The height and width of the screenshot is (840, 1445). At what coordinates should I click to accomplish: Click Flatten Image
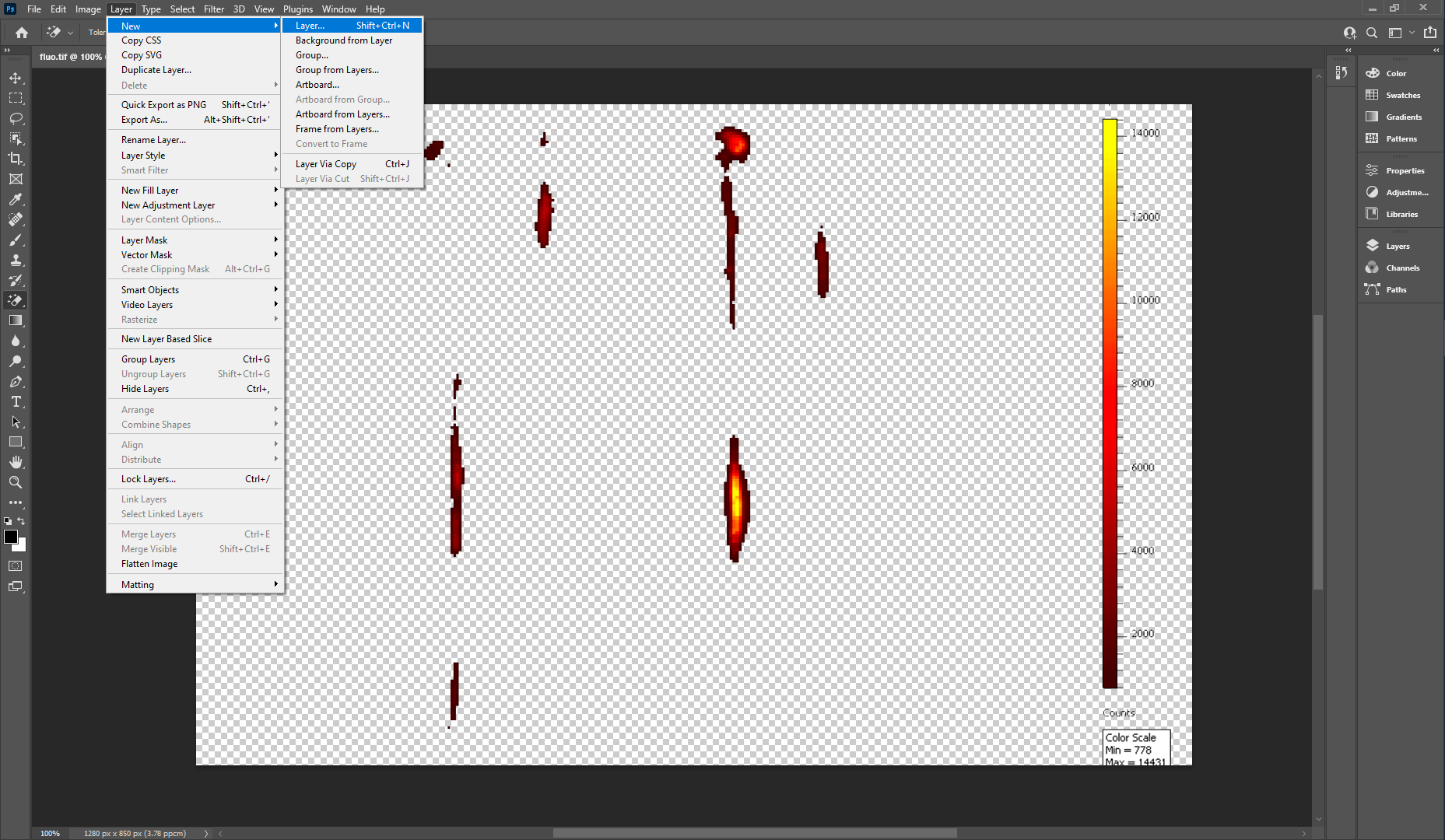149,564
